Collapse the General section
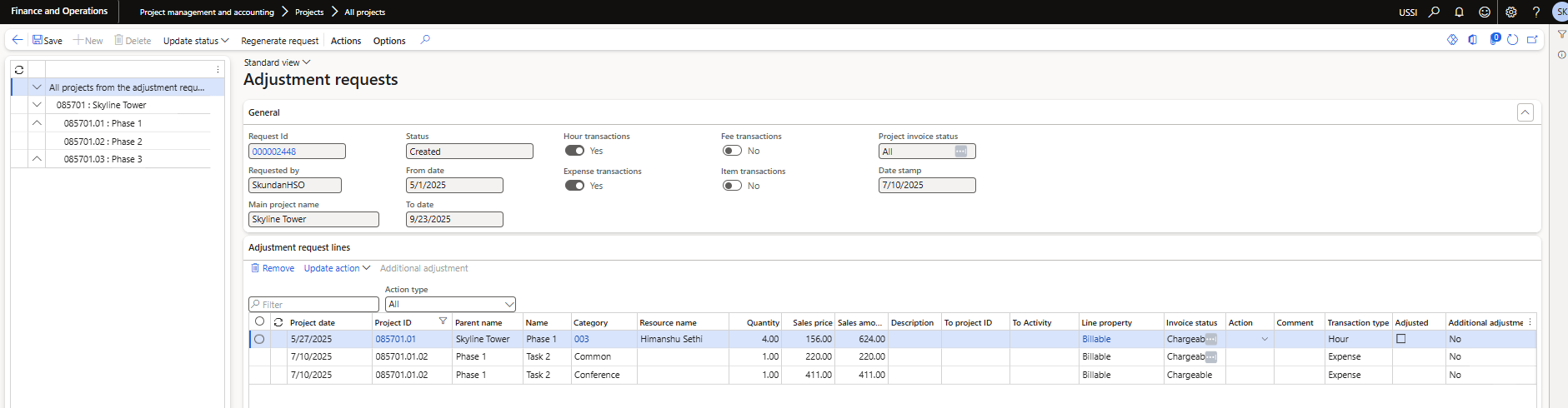 [1525, 112]
